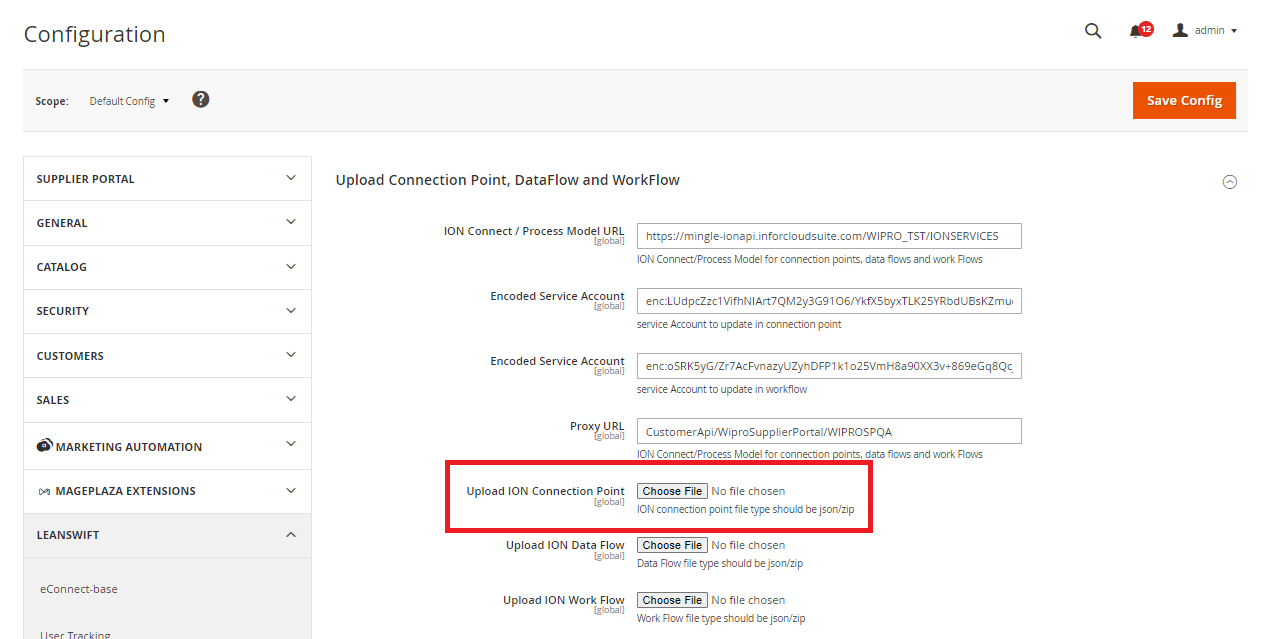Click the Proxy URL input field
This screenshot has width=1270, height=639.
click(829, 432)
